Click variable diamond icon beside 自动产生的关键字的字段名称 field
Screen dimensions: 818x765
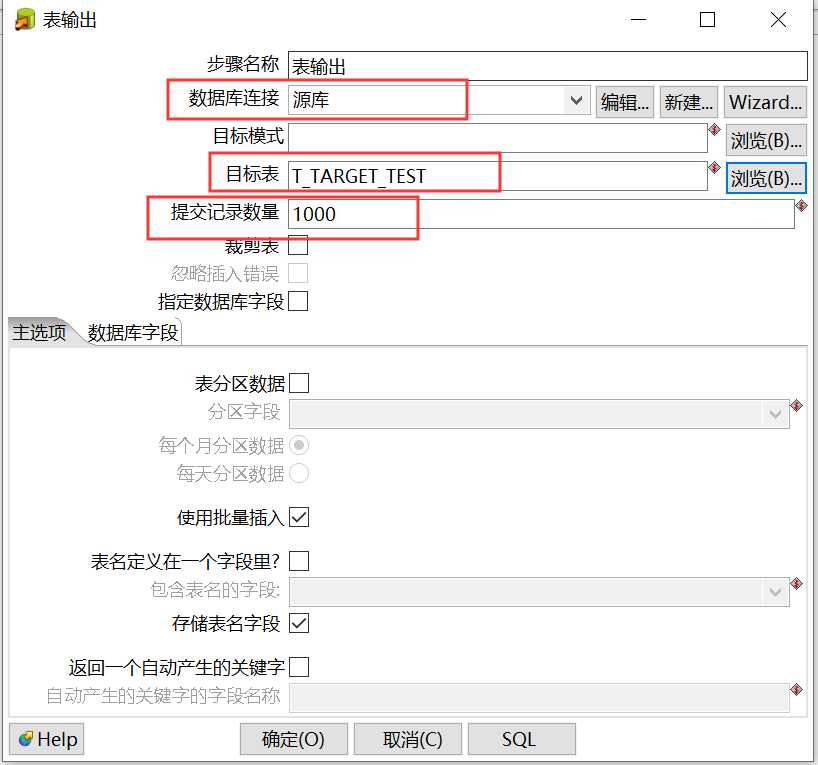(x=796, y=689)
